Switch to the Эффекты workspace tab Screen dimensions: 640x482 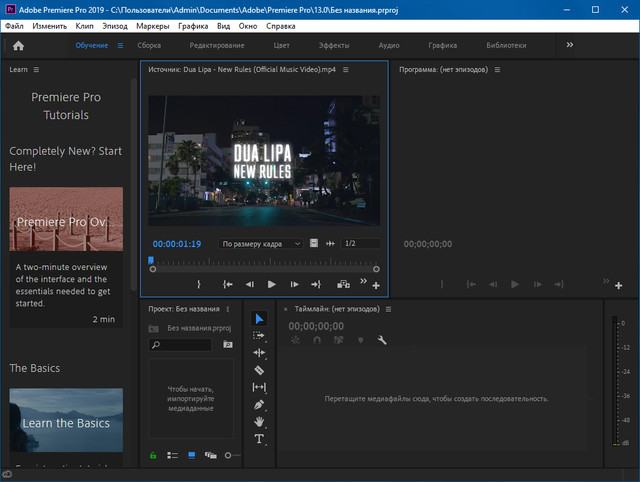[334, 45]
